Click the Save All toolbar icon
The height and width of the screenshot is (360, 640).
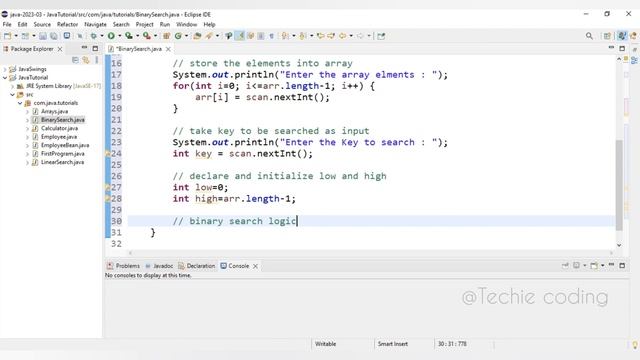pyautogui.click(x=53, y=36)
